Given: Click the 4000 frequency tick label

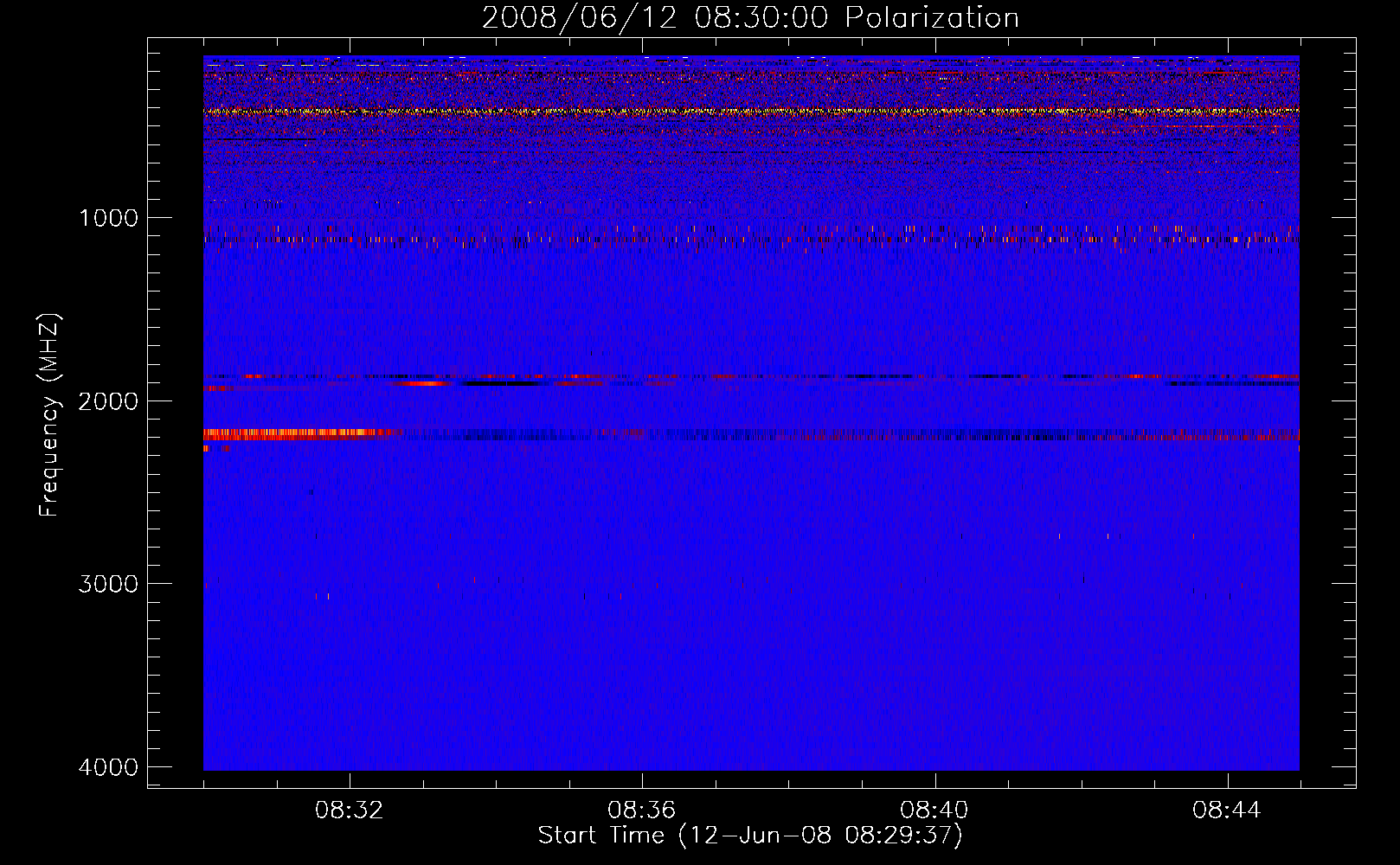Looking at the screenshot, I should click(108, 767).
